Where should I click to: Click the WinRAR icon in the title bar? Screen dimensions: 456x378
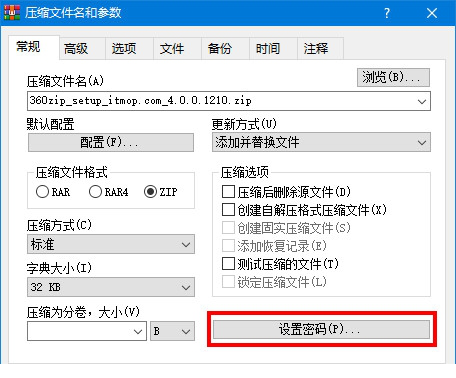[x=12, y=13]
